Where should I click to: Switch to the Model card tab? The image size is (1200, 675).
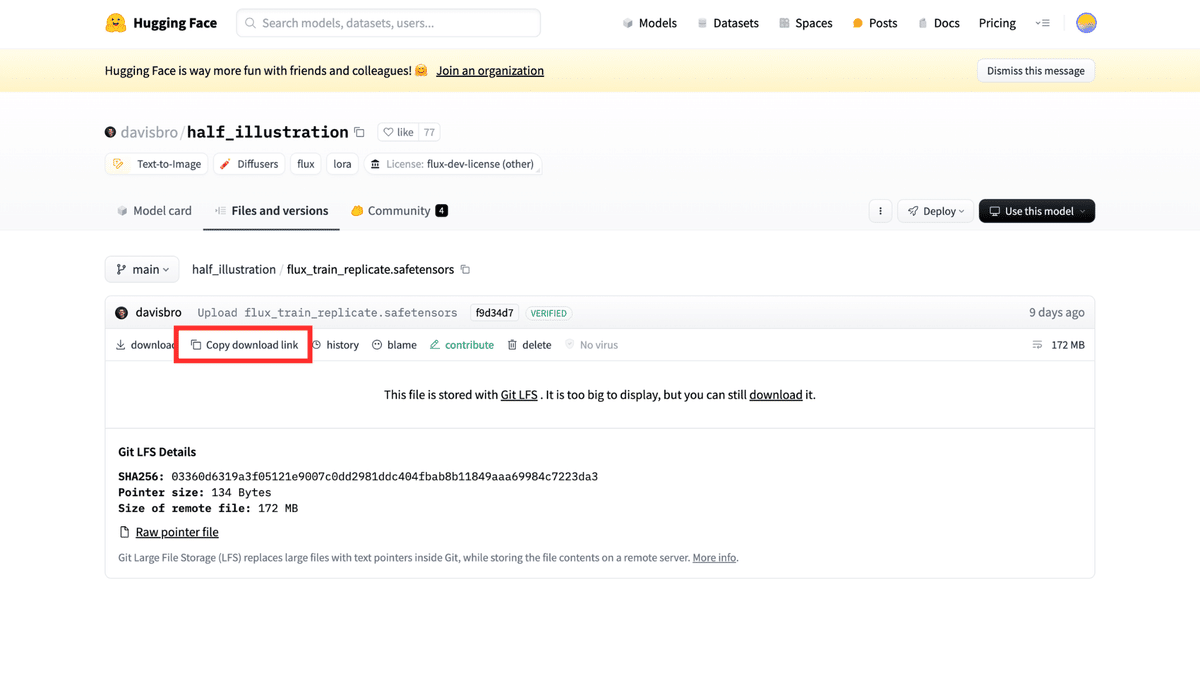(154, 210)
